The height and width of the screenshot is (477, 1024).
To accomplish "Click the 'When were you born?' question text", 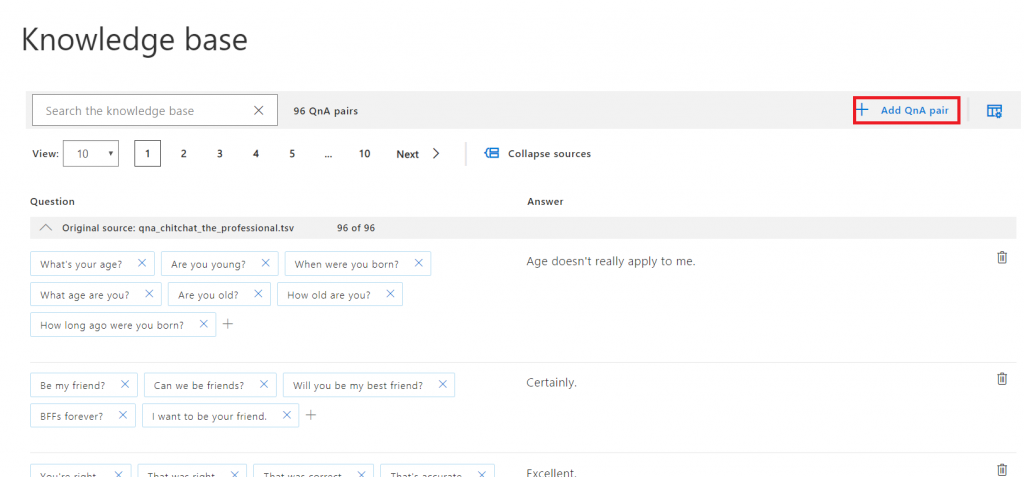I will pyautogui.click(x=347, y=265).
